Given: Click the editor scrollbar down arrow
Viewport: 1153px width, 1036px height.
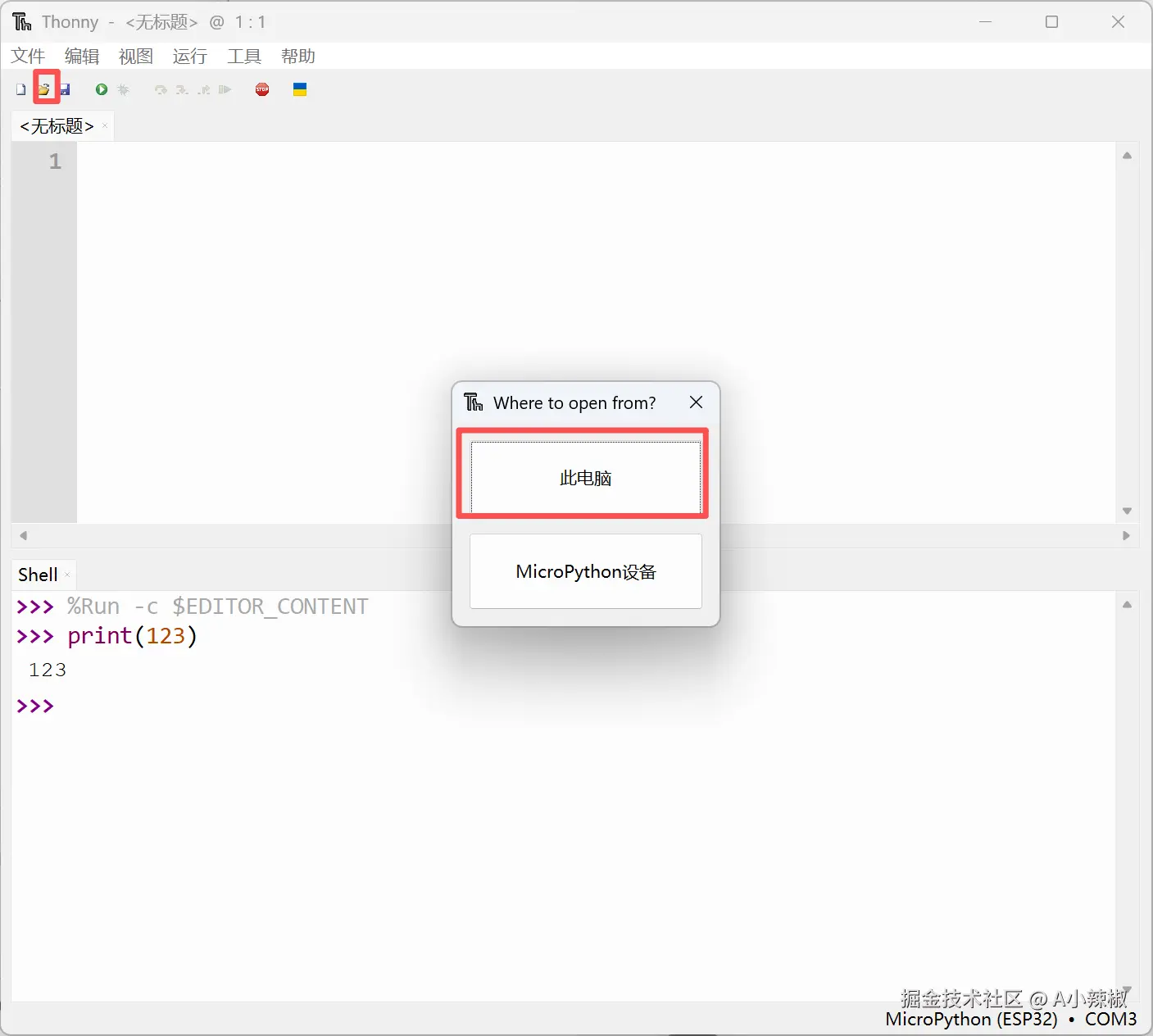Looking at the screenshot, I should coord(1127,511).
